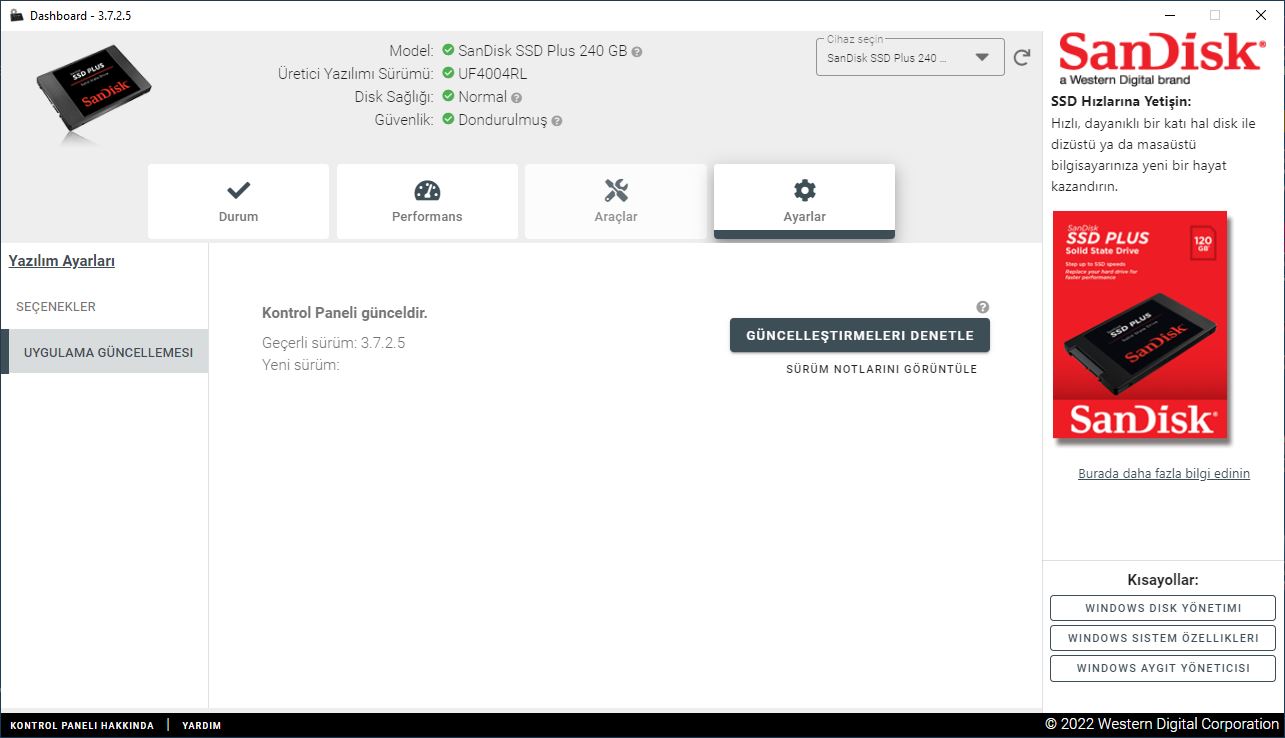1285x738 pixels.
Task: Select UYGULAMA GÜNCELLEMESI sidebar item
Action: (104, 352)
